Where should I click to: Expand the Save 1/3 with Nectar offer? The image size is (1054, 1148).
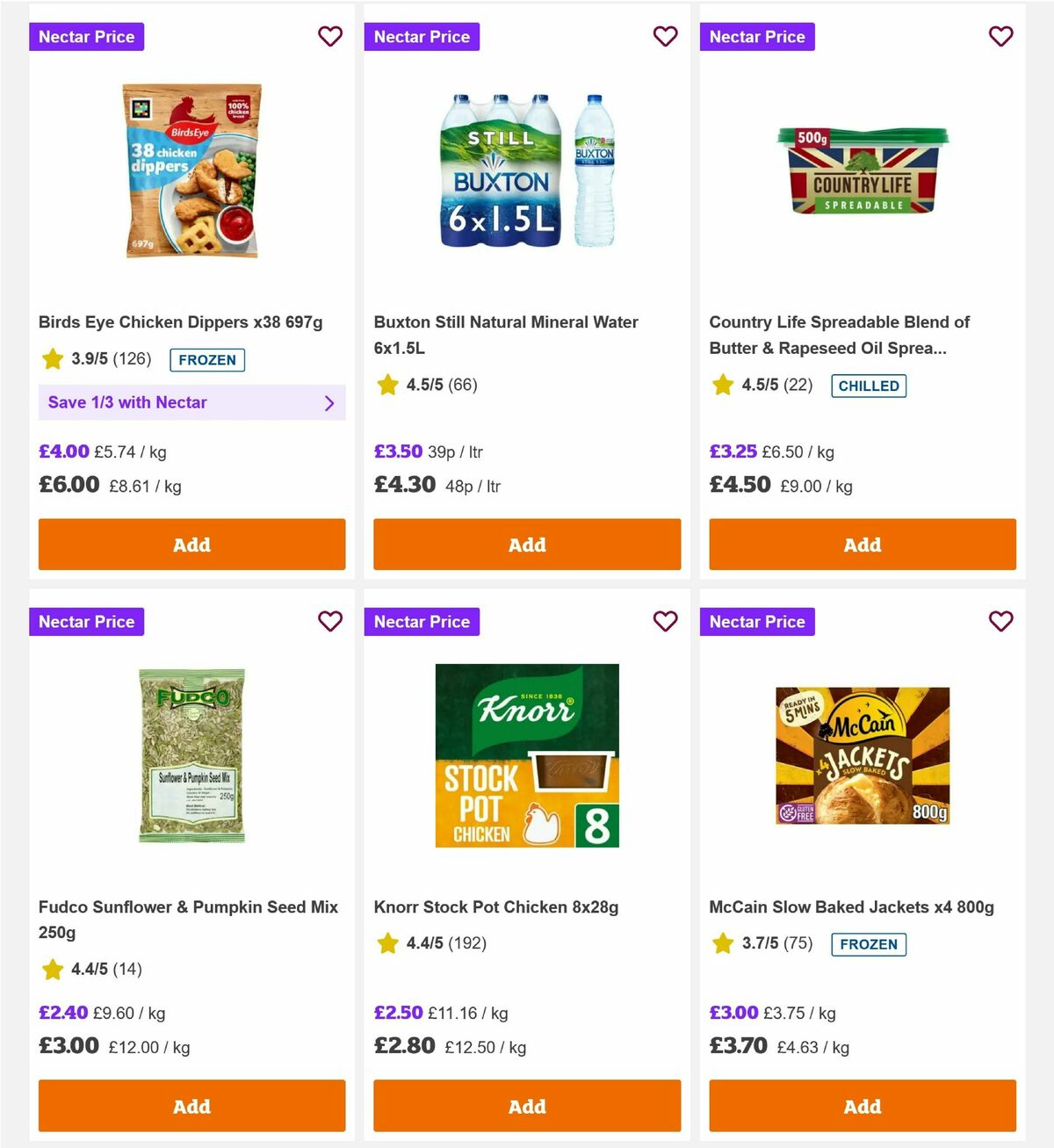191,402
